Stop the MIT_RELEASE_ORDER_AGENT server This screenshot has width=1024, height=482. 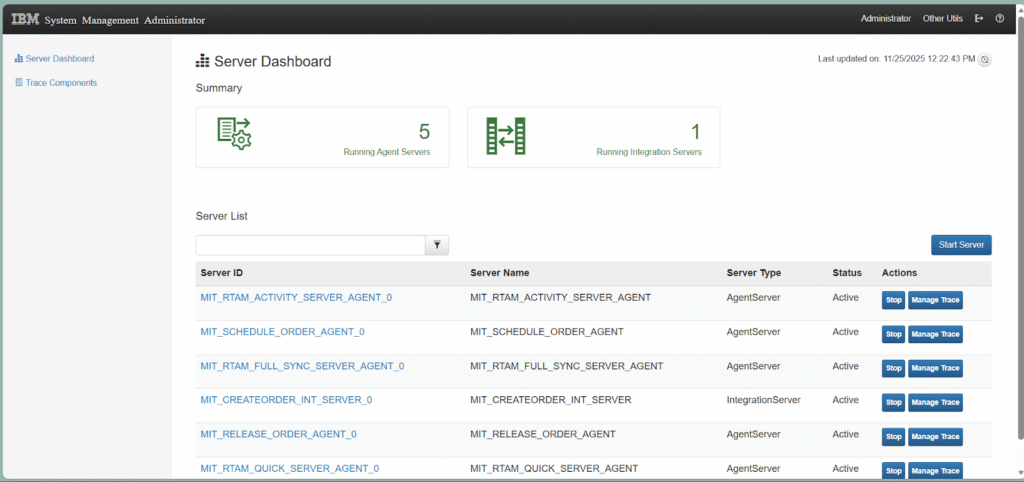pyautogui.click(x=893, y=436)
